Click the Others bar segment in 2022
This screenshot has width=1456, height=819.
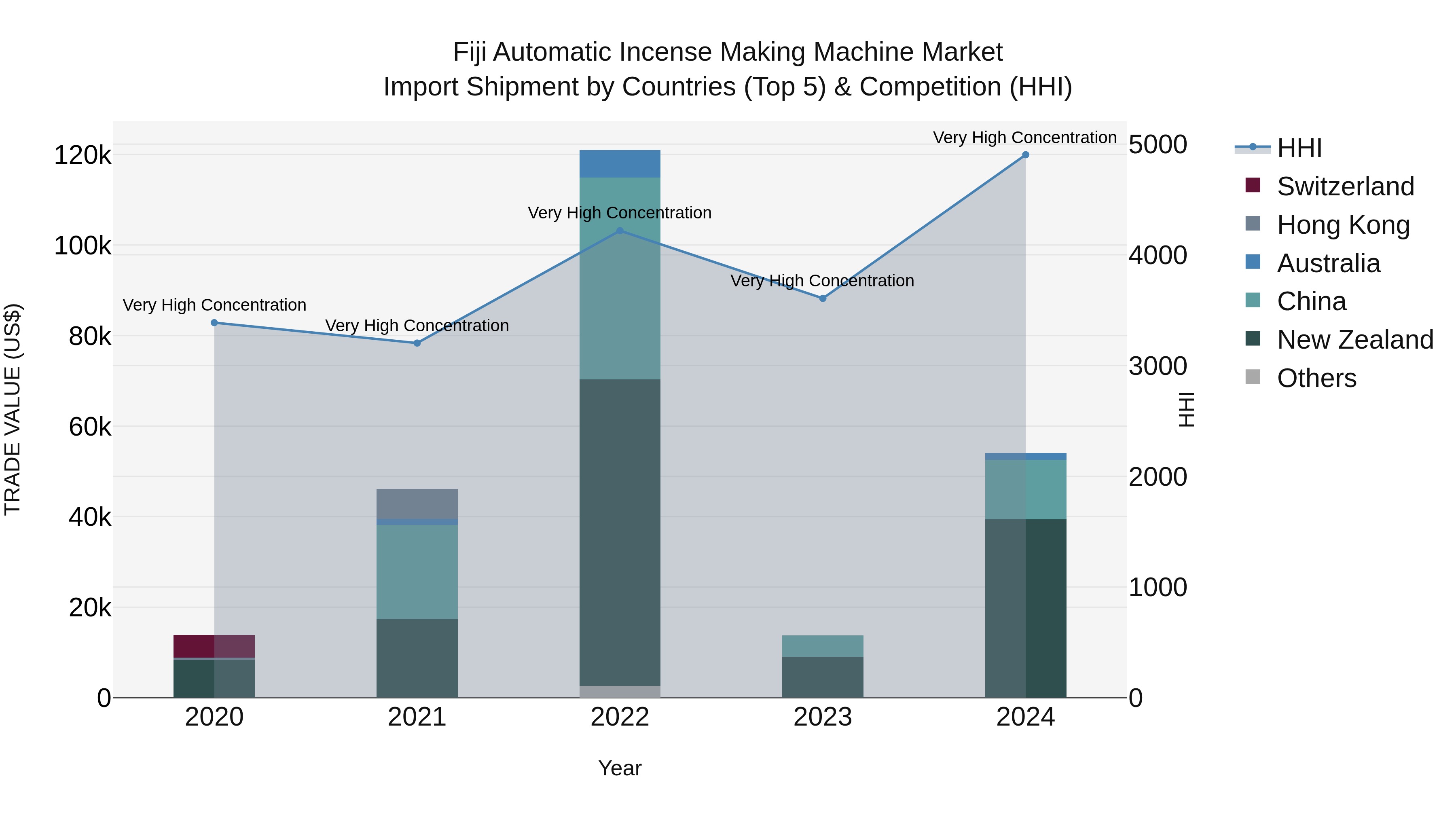point(620,692)
